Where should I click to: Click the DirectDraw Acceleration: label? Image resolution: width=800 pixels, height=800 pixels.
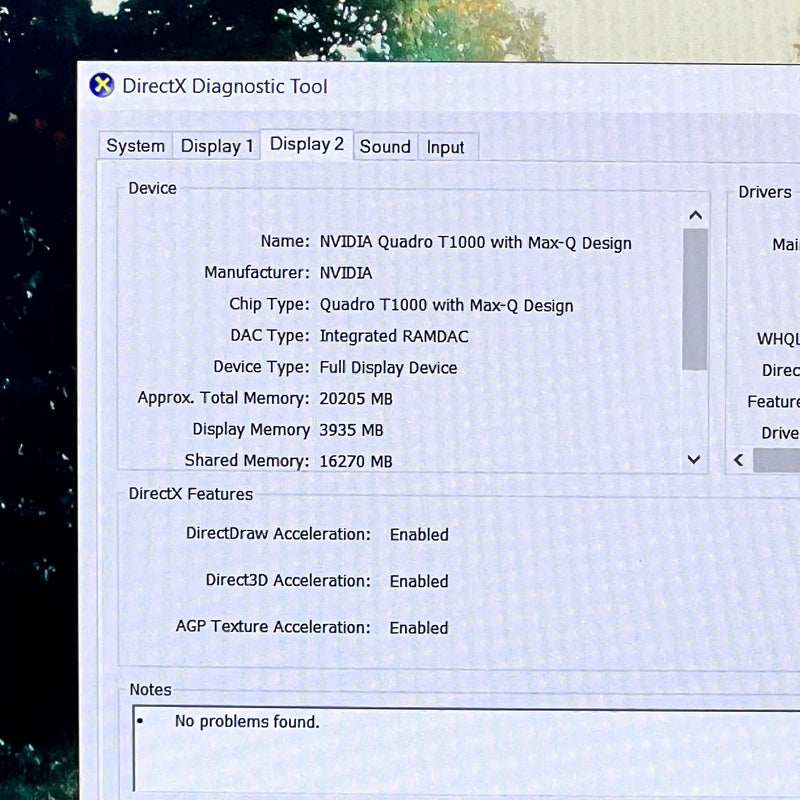(279, 534)
